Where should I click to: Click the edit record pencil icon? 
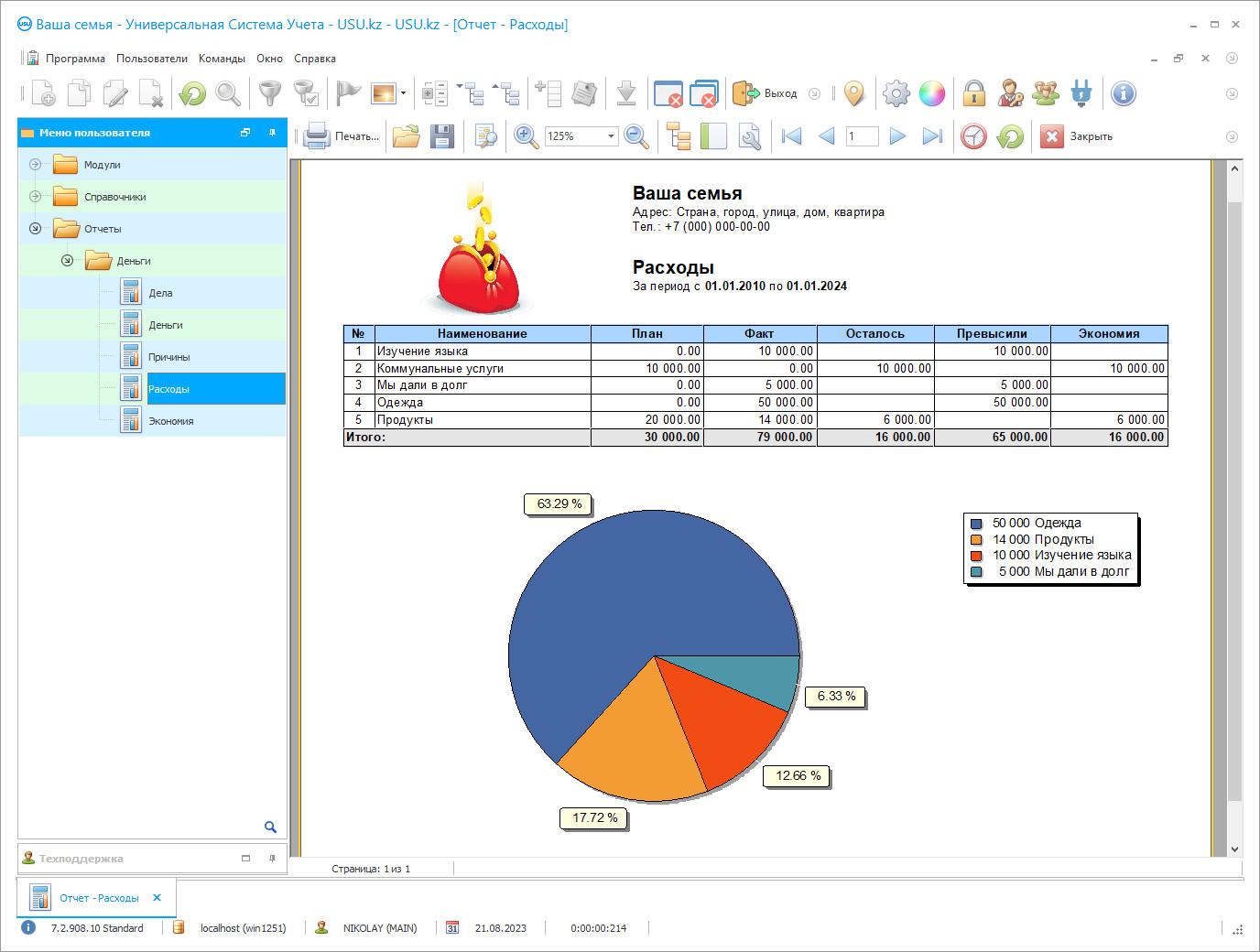click(x=115, y=93)
